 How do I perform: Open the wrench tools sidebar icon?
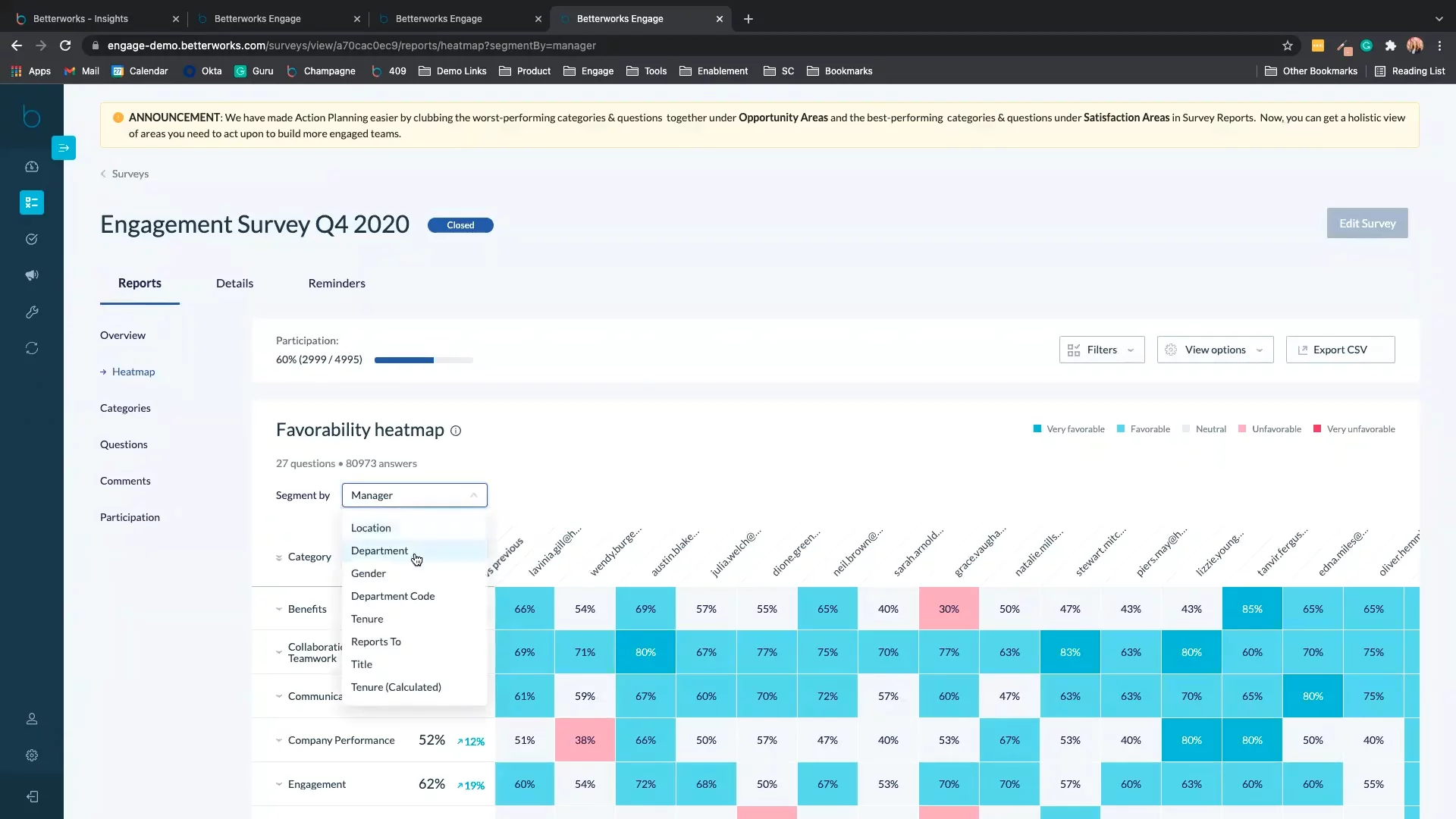pos(32,312)
